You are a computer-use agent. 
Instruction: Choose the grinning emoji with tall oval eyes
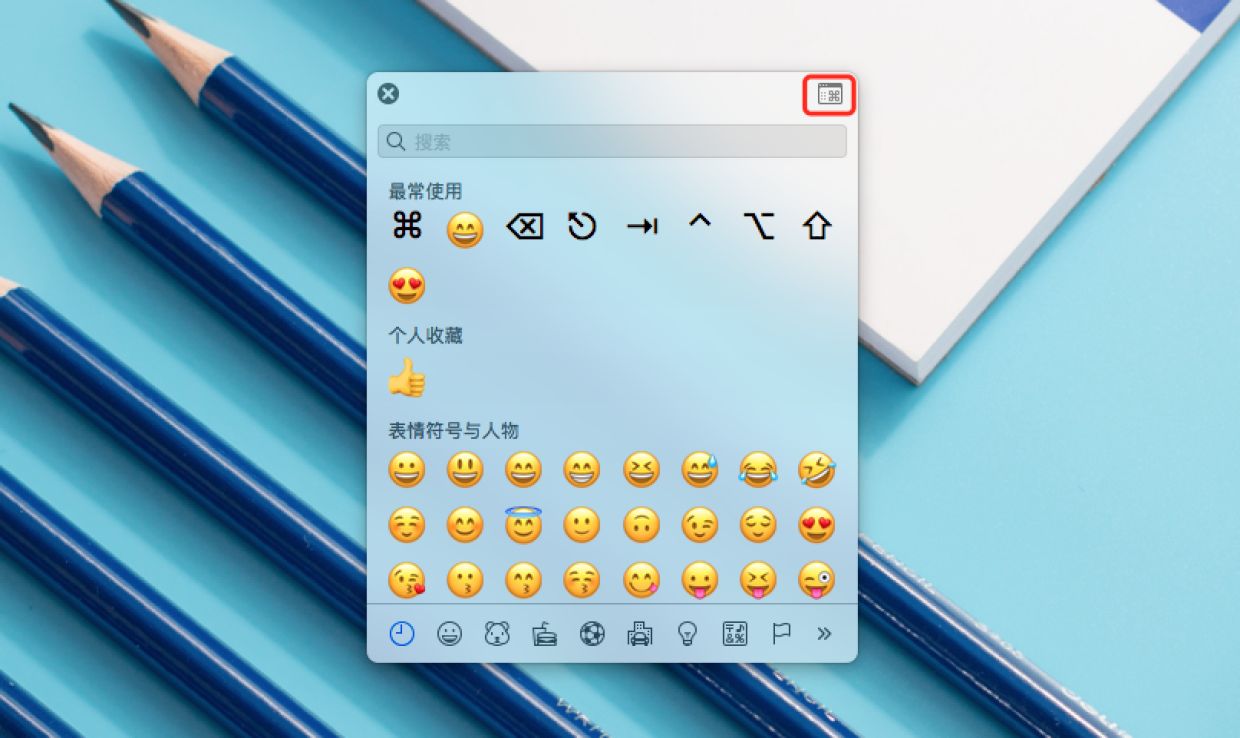coord(465,469)
